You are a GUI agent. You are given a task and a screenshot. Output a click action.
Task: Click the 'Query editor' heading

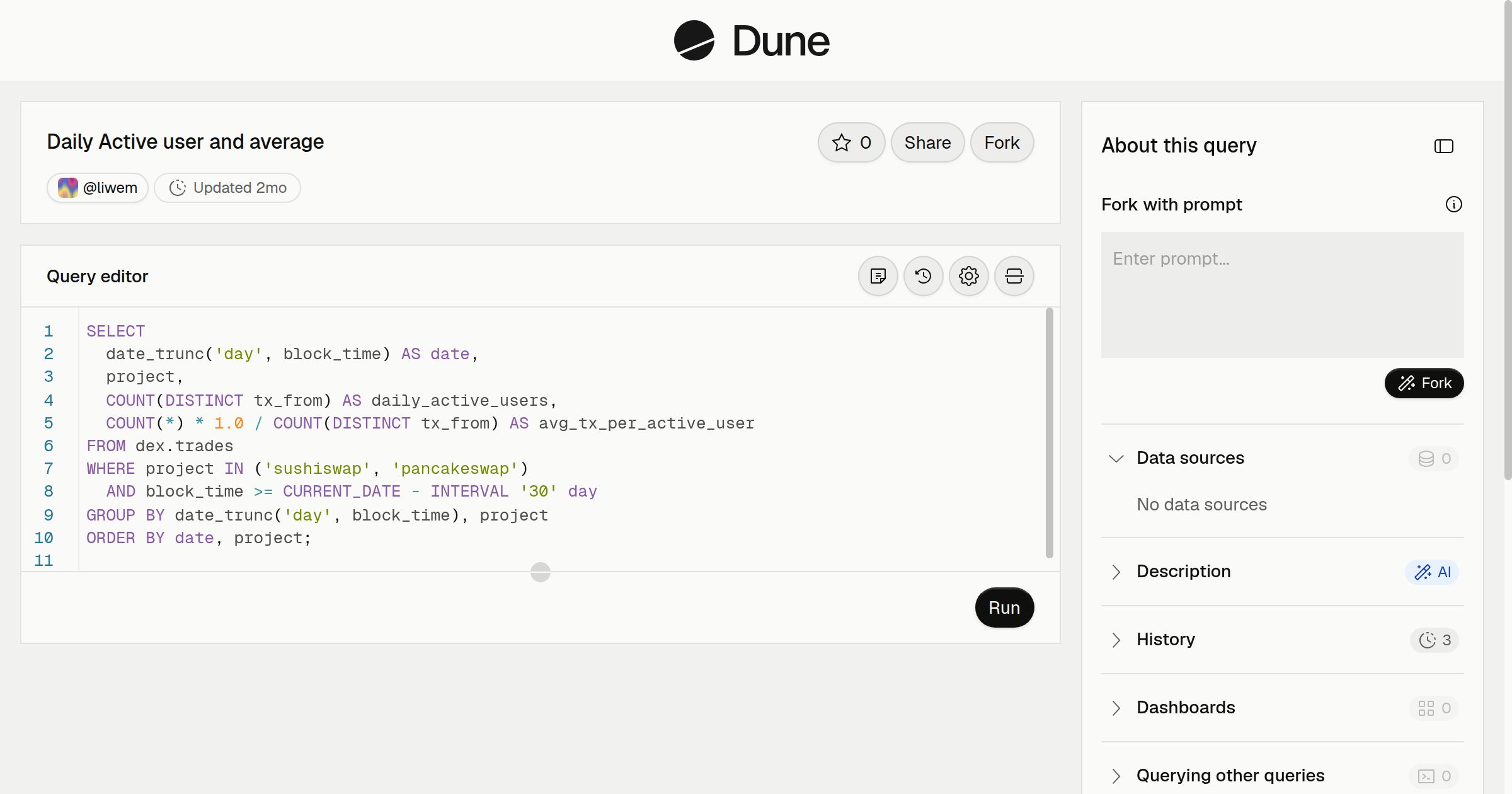click(x=97, y=276)
